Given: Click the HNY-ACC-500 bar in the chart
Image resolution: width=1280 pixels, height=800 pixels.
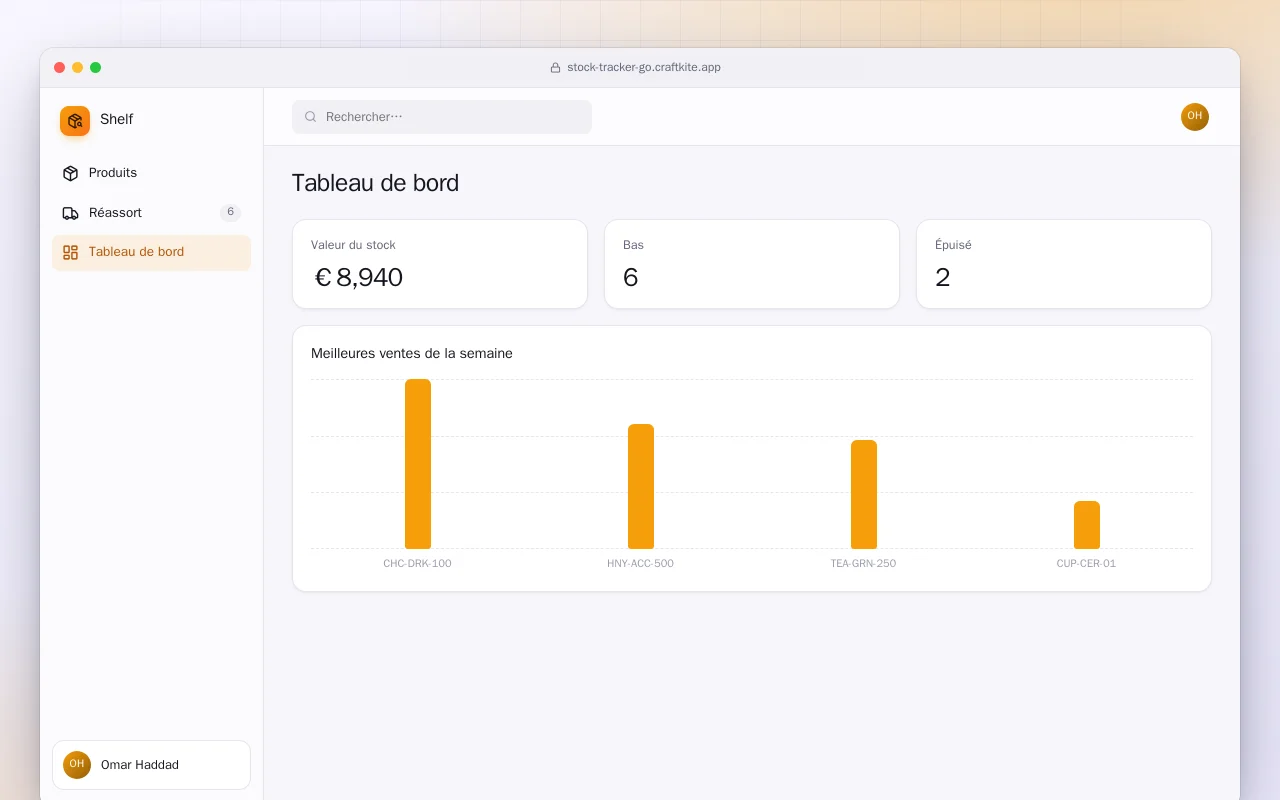Looking at the screenshot, I should 641,487.
